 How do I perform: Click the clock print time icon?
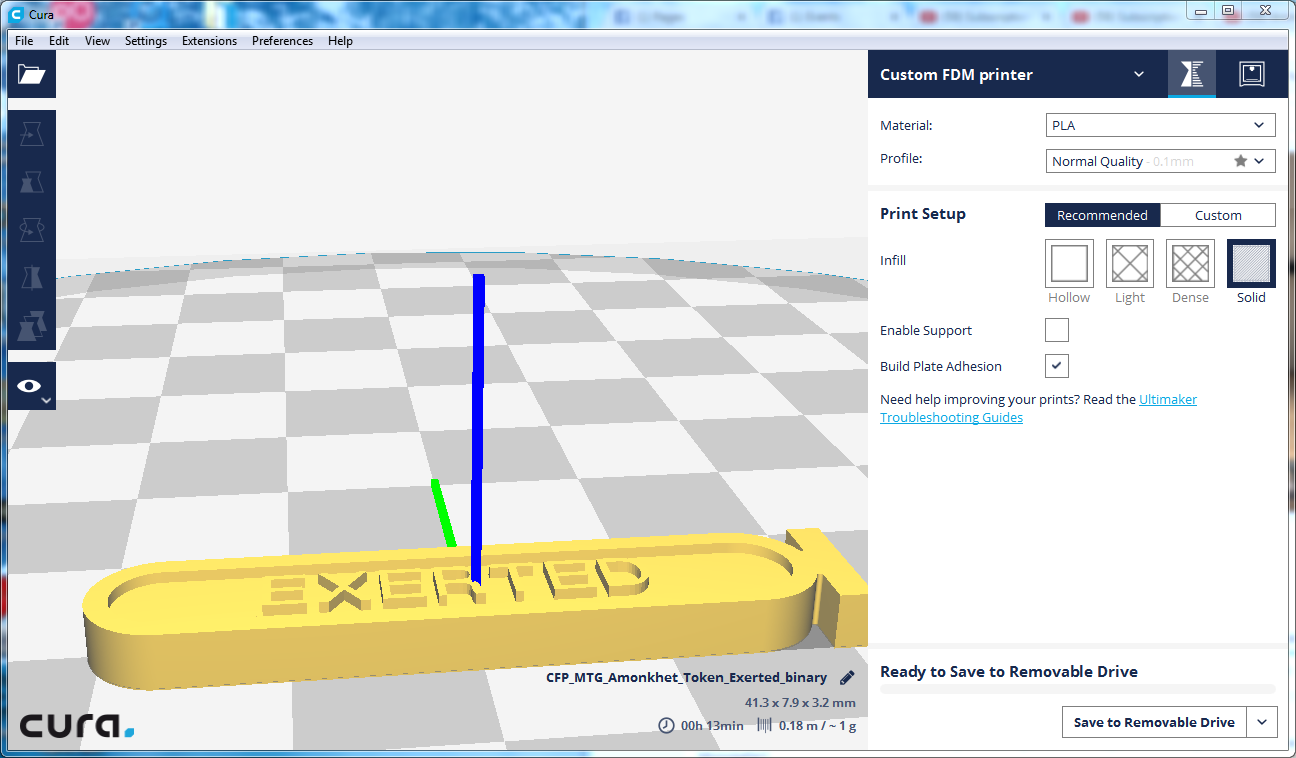click(x=666, y=725)
